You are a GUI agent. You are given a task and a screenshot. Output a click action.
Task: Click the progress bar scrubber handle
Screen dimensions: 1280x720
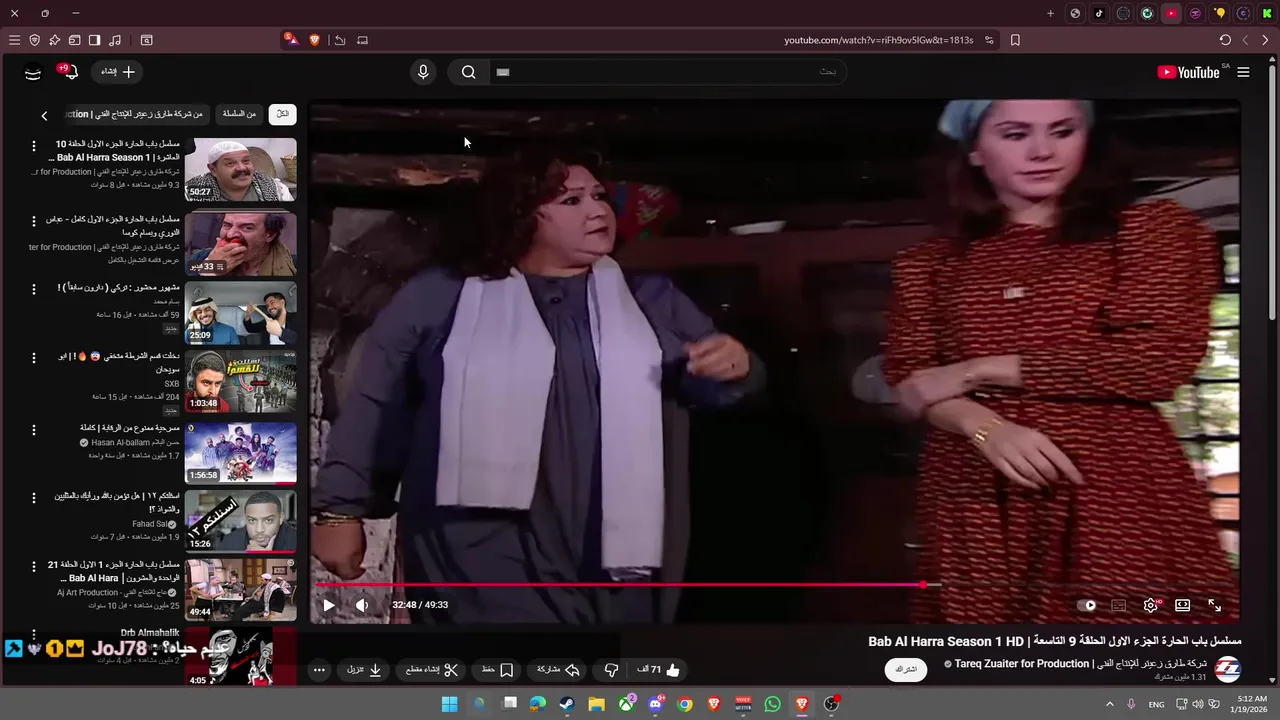923,585
